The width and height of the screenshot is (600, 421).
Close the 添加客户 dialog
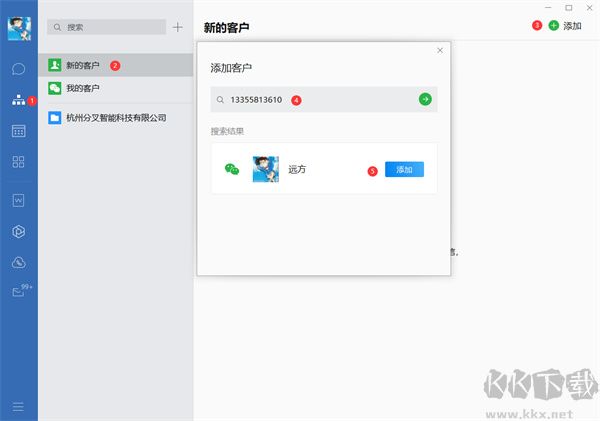[440, 50]
